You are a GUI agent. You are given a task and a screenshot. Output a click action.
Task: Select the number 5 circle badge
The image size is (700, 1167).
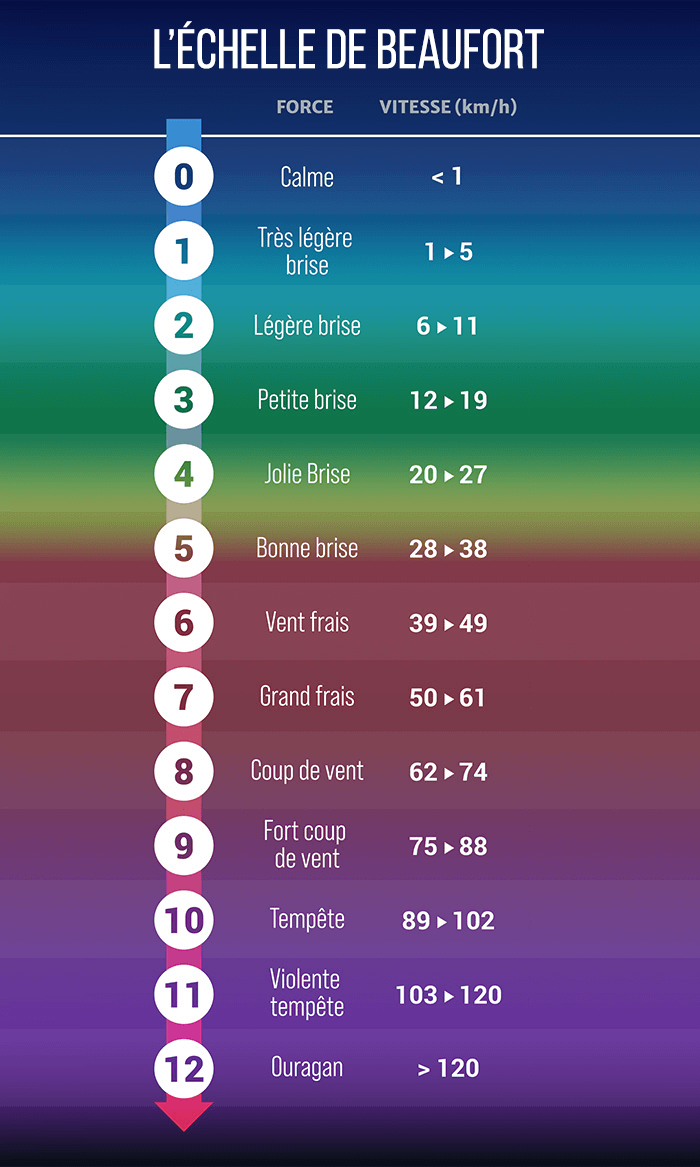point(183,548)
